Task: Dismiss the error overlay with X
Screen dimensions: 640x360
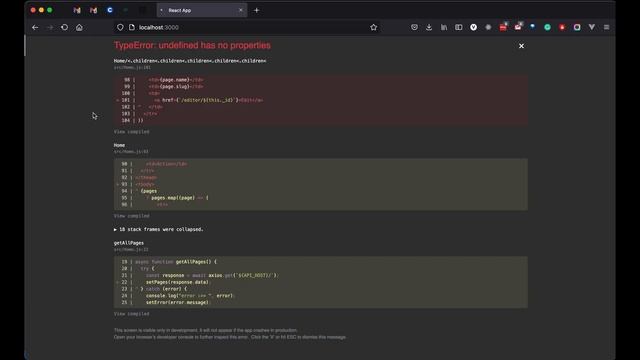Action: pyautogui.click(x=521, y=46)
